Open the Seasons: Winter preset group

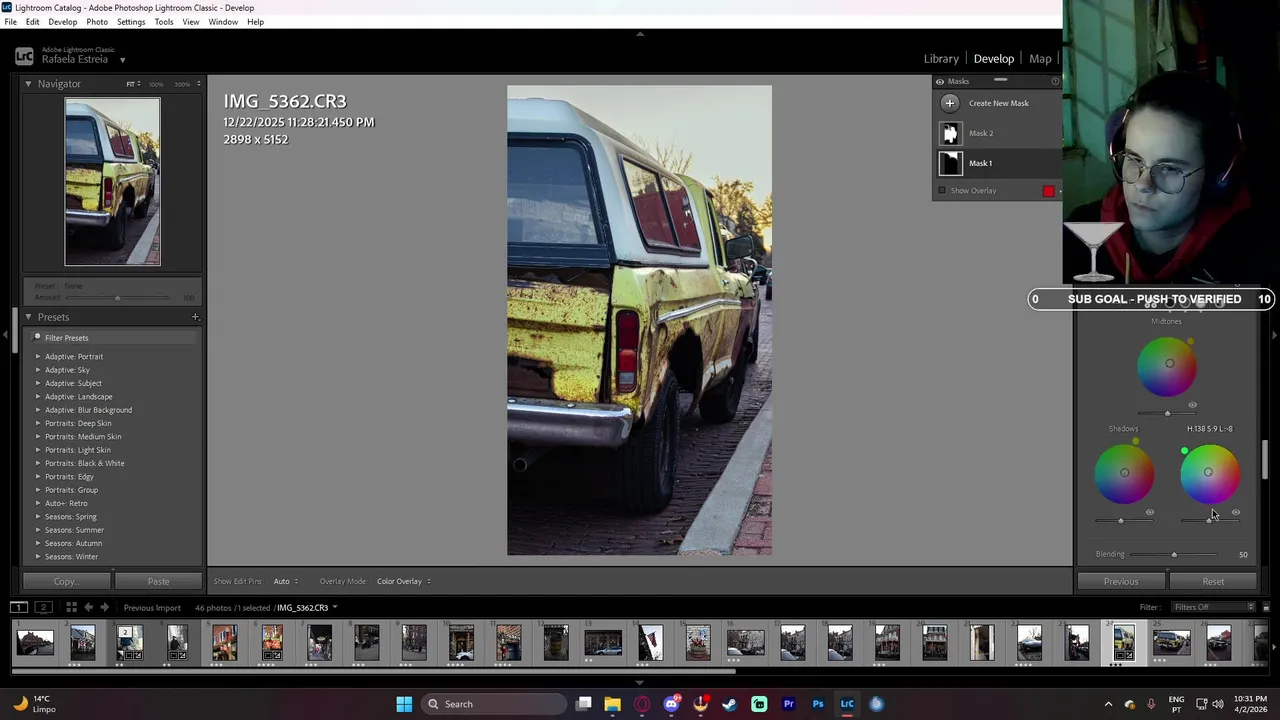[x=38, y=557]
